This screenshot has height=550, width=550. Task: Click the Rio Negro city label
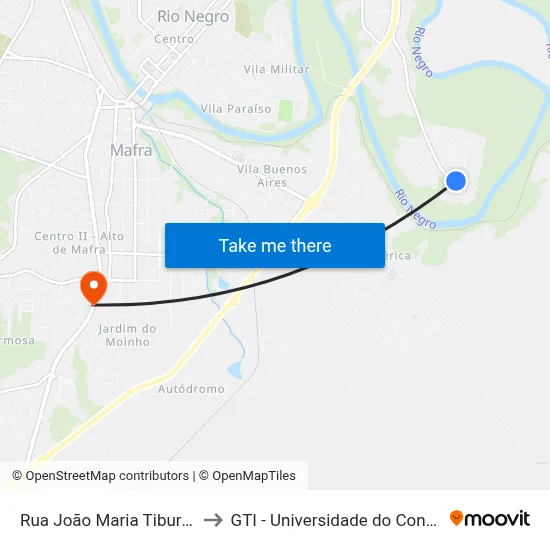point(193,16)
